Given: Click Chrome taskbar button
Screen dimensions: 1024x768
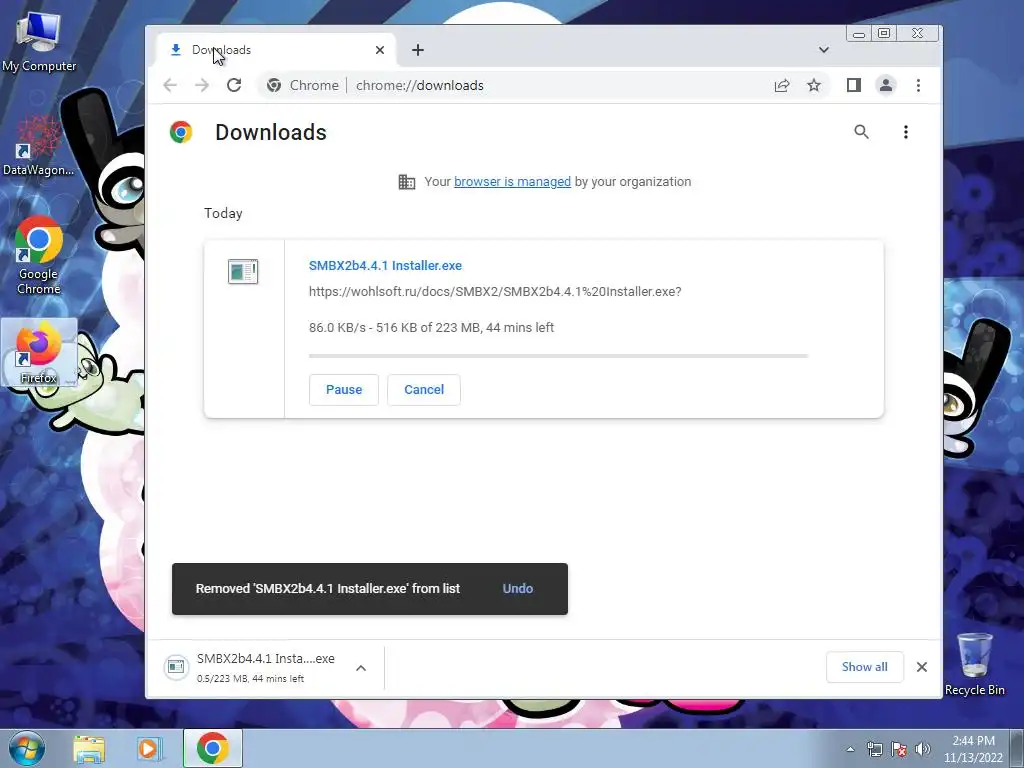Looking at the screenshot, I should (x=213, y=748).
